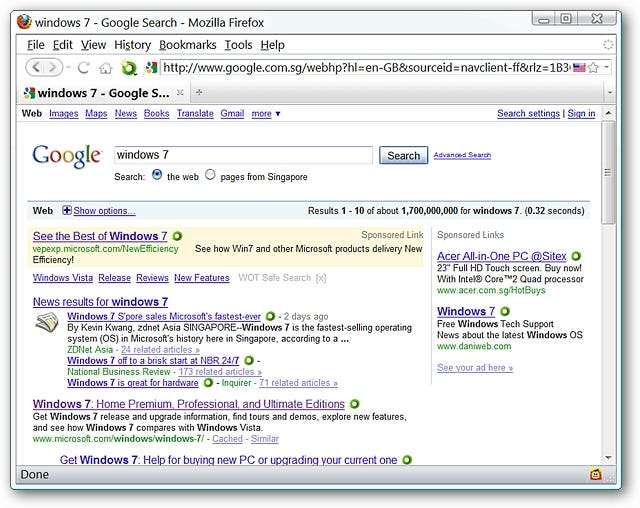Open the list all tabs dropdown

(x=609, y=93)
